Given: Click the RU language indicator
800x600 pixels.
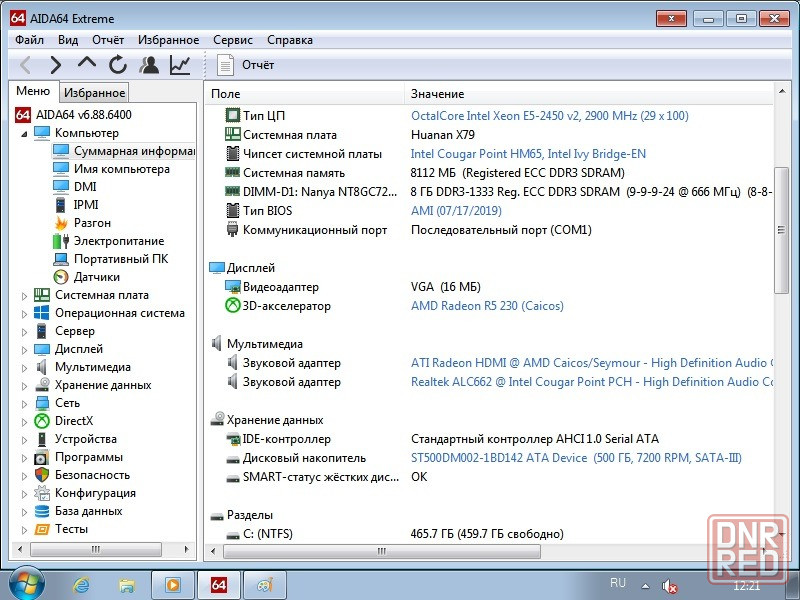Looking at the screenshot, I should pos(617,583).
